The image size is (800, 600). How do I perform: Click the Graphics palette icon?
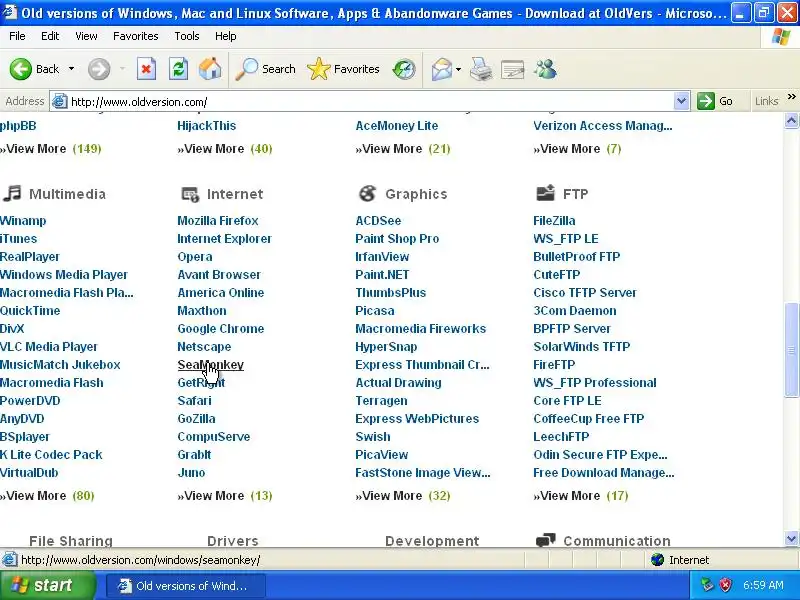tap(367, 193)
